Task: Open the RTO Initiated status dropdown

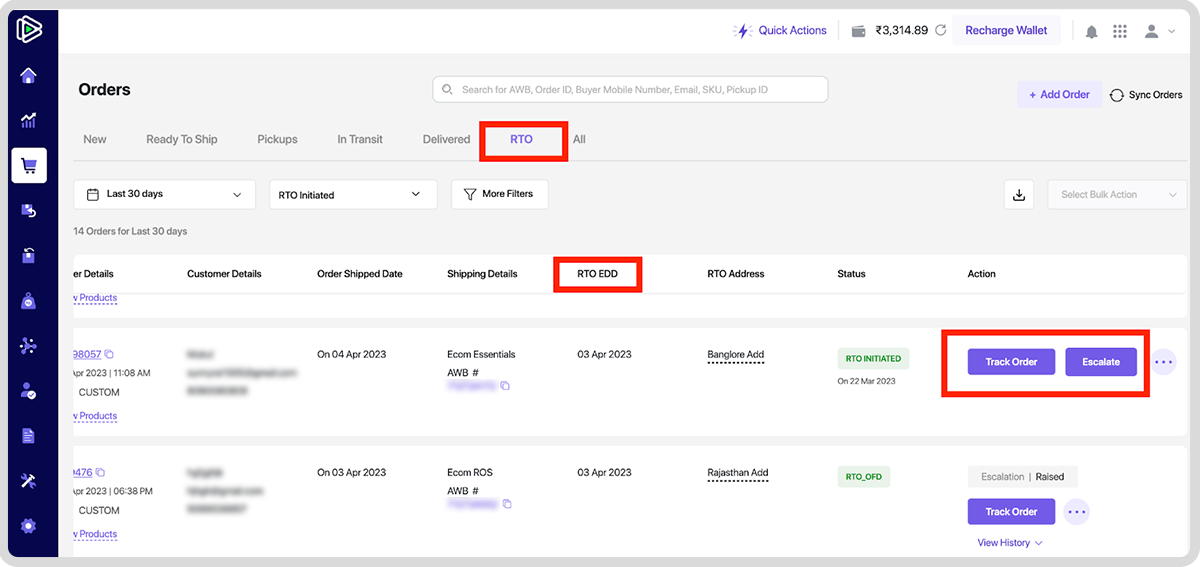Action: (353, 195)
